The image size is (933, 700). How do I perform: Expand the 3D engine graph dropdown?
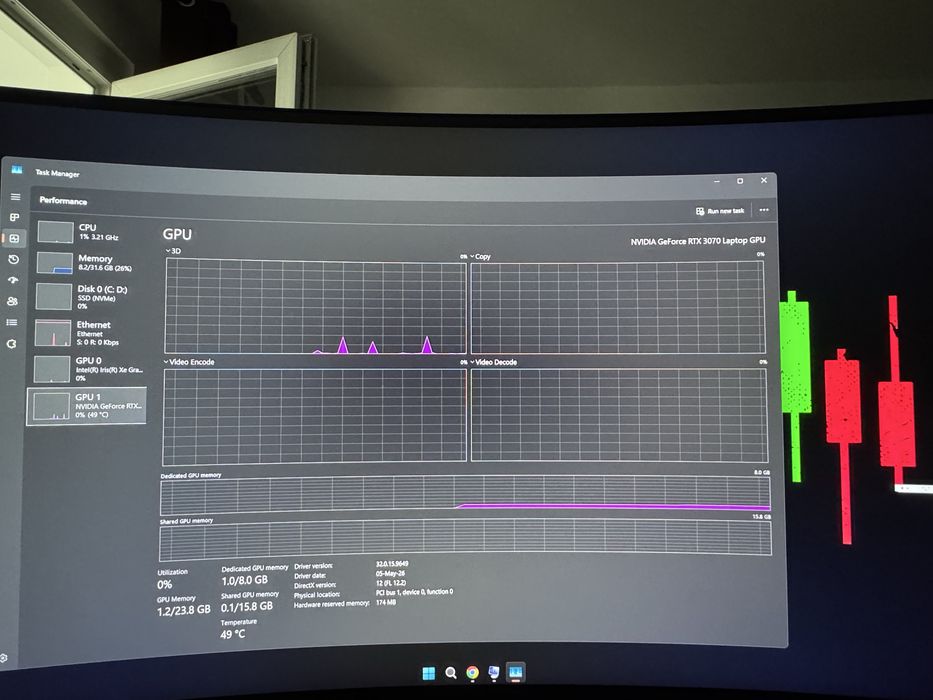(173, 251)
